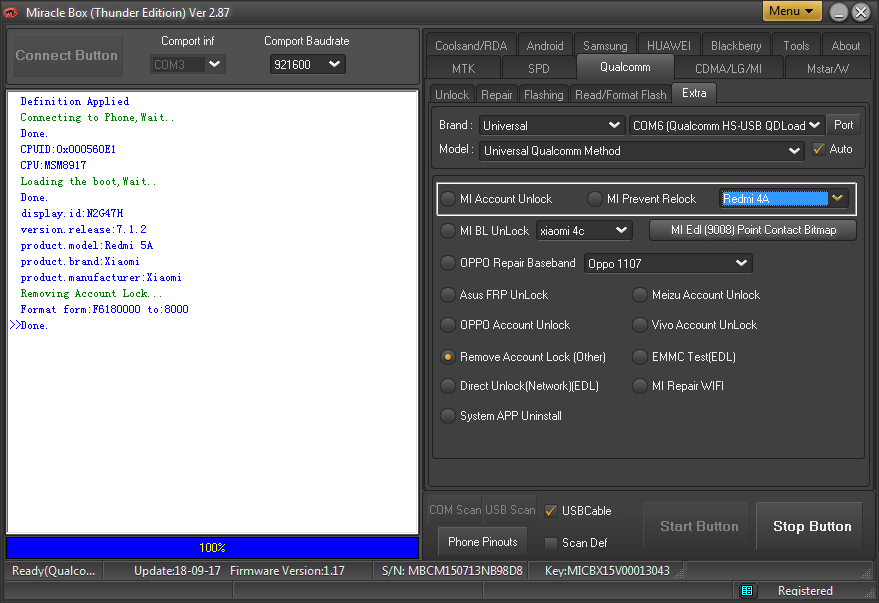Open the Read/Format Flash sub-tab

coord(621,95)
